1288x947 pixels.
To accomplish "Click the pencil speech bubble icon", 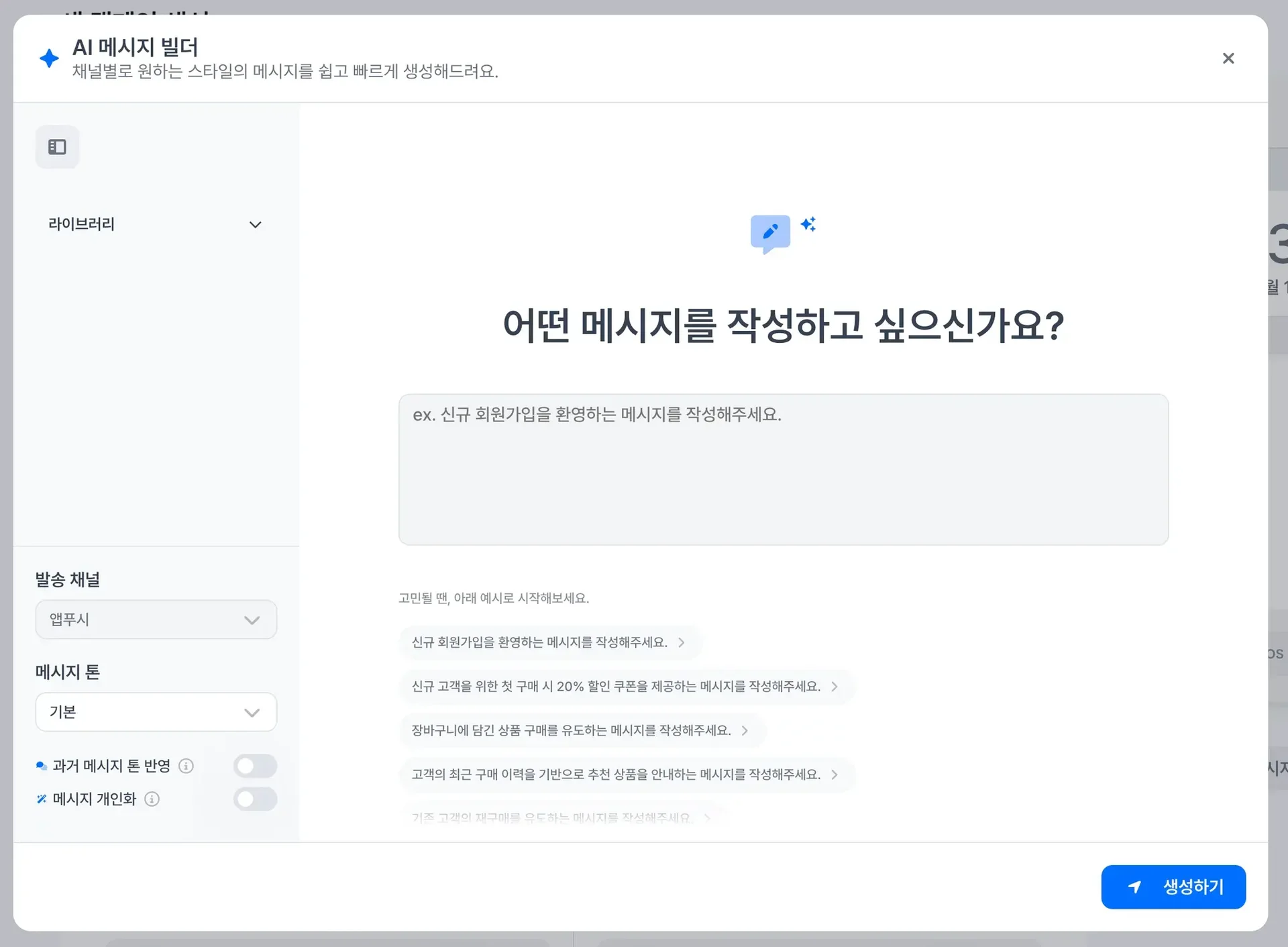I will point(770,233).
